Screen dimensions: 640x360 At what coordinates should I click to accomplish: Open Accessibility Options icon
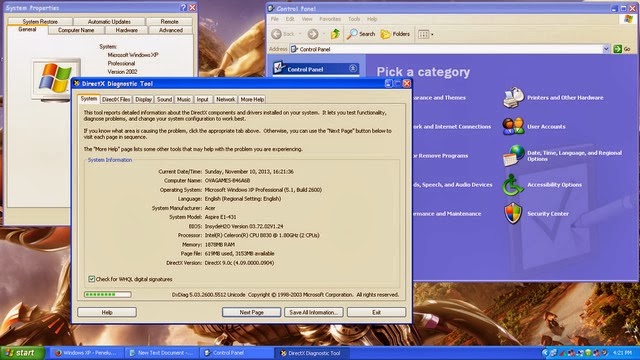513,184
